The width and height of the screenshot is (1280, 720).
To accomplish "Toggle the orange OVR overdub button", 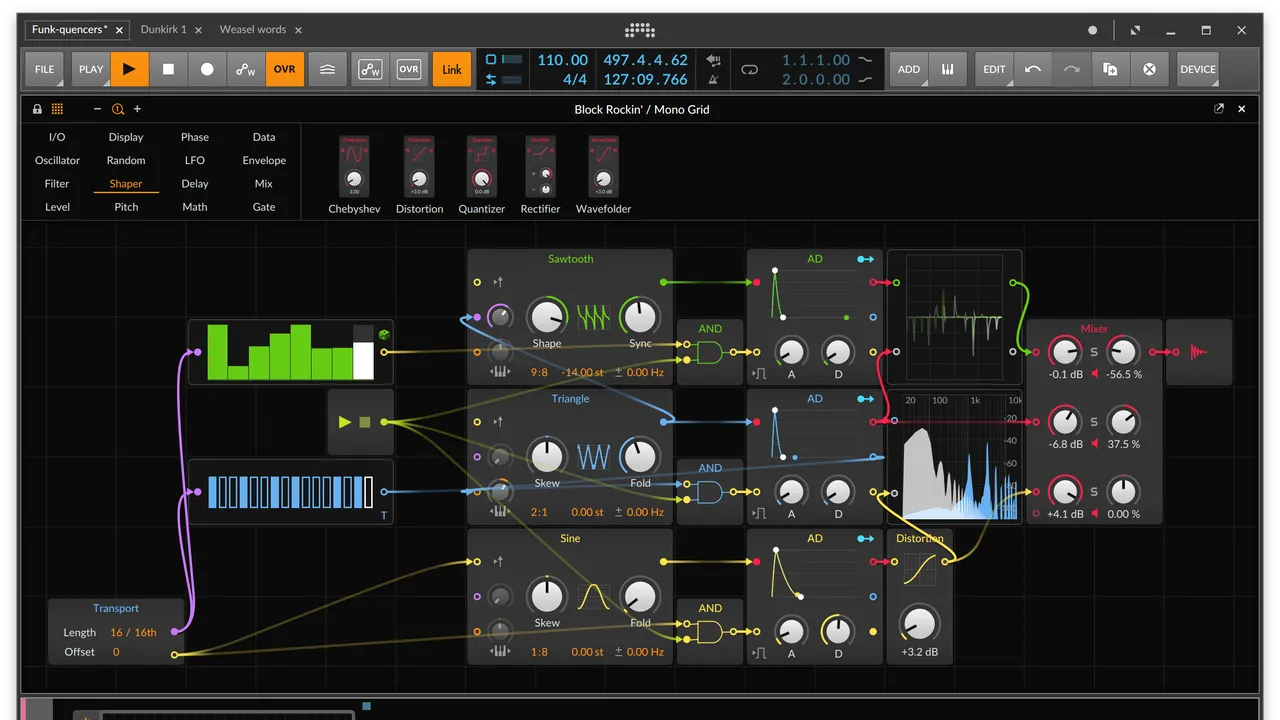I will (x=285, y=69).
